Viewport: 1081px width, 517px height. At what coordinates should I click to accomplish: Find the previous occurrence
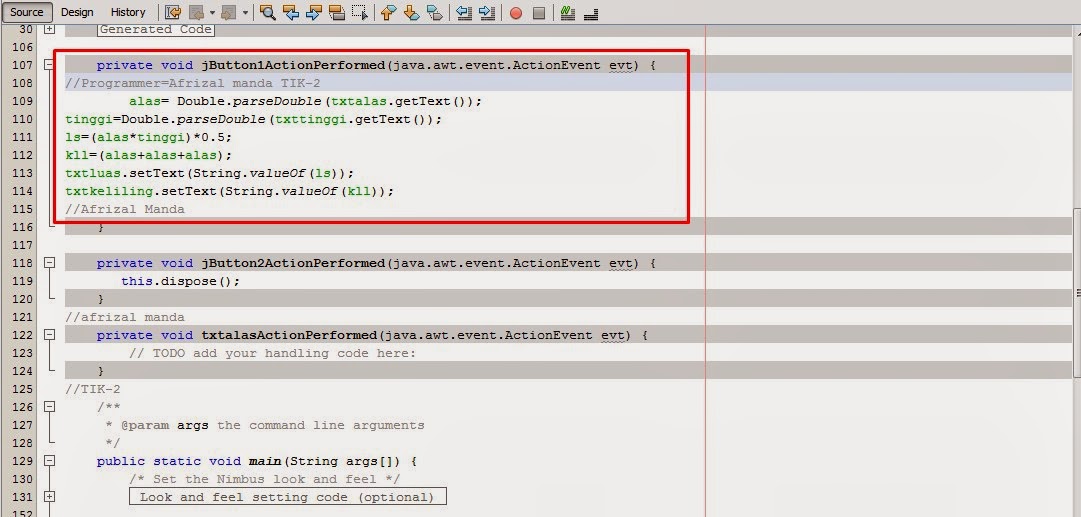290,12
